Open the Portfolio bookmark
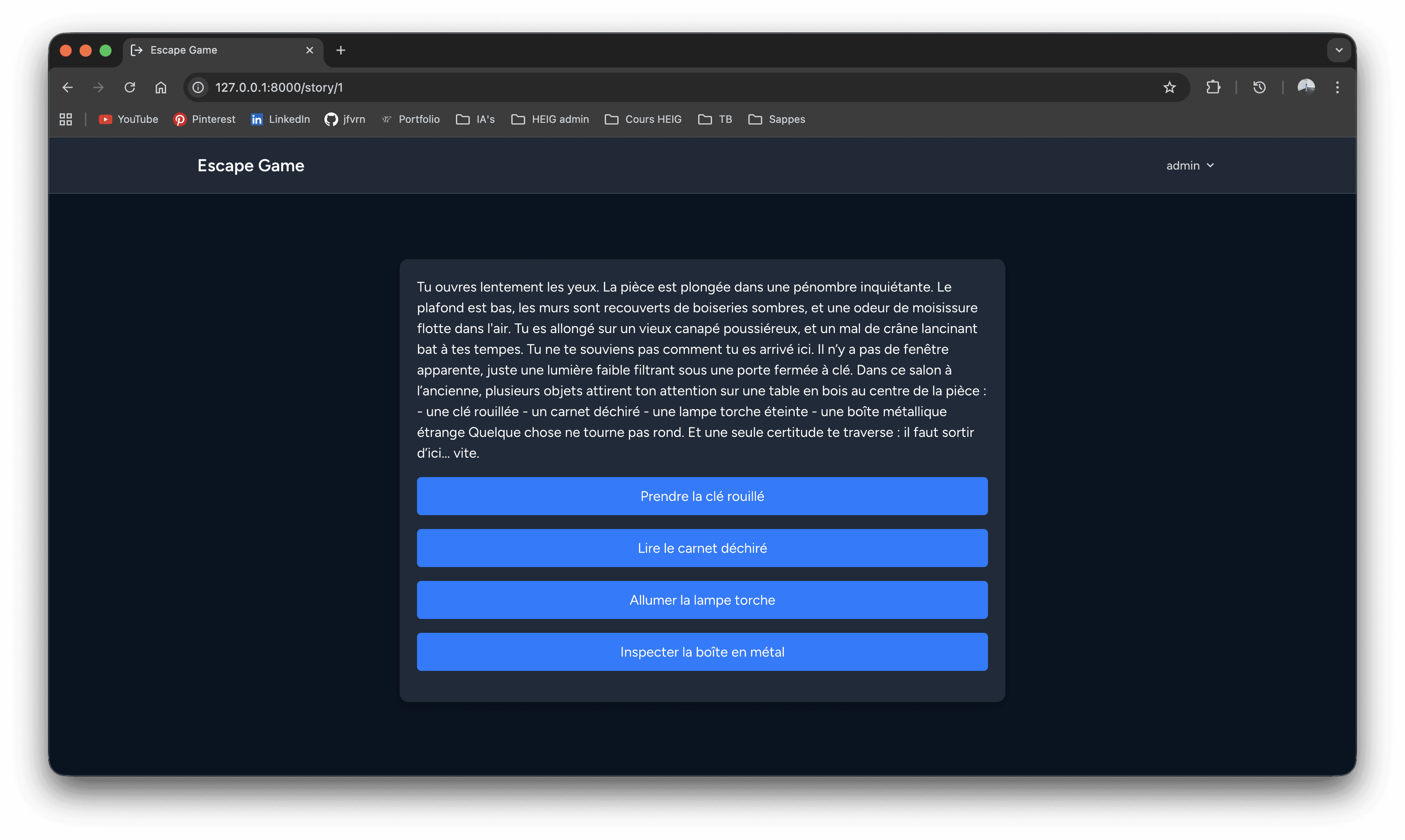The image size is (1405, 840). pos(411,119)
